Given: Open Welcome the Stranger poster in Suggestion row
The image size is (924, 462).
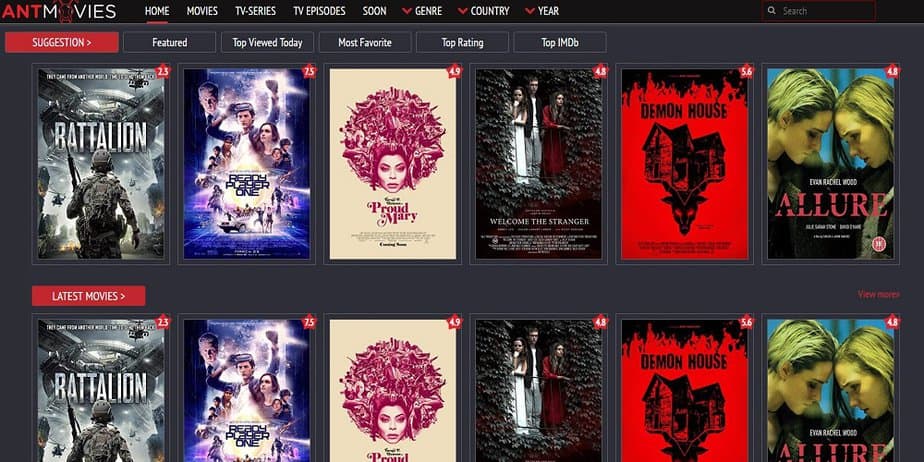Looking at the screenshot, I should 539,164.
